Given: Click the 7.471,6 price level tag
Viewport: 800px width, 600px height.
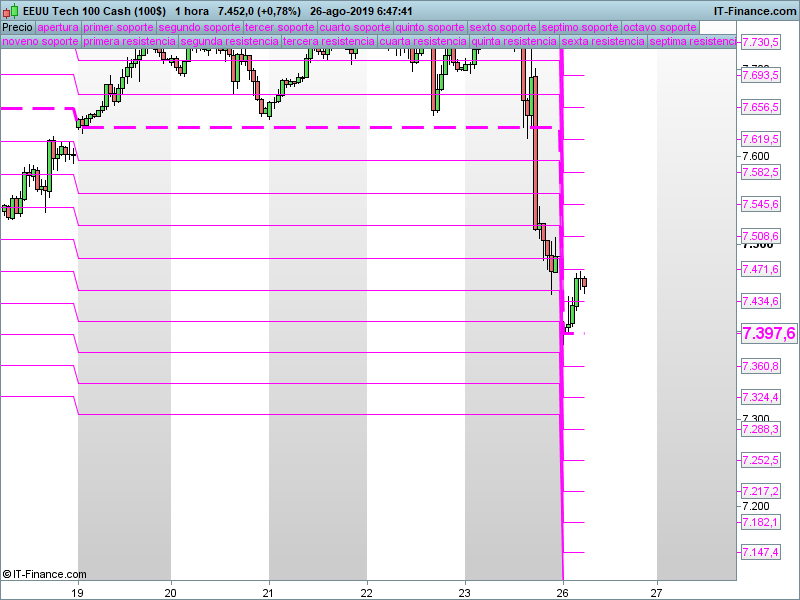Looking at the screenshot, I should (x=760, y=269).
